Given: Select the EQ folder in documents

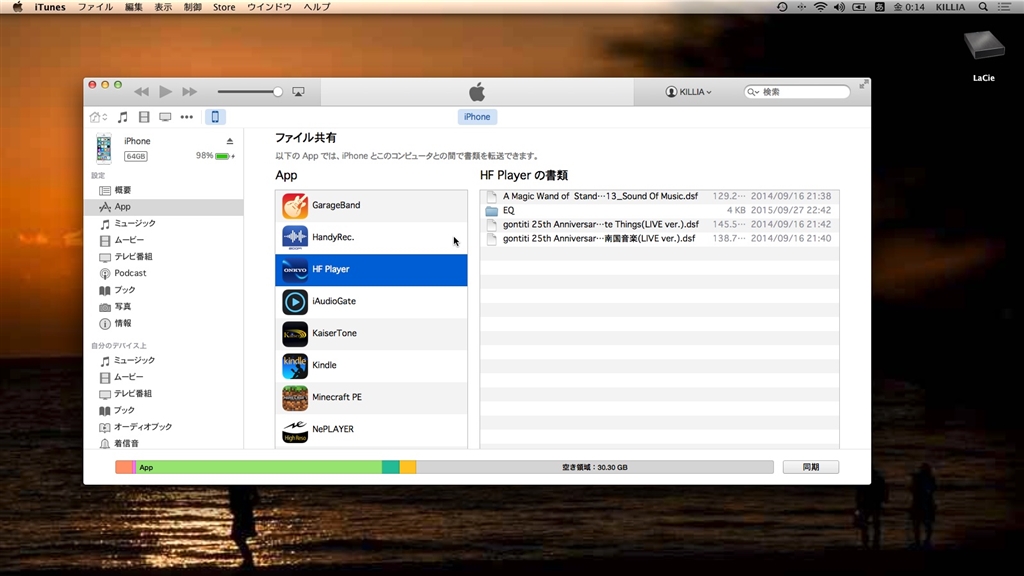Looking at the screenshot, I should (x=660, y=210).
